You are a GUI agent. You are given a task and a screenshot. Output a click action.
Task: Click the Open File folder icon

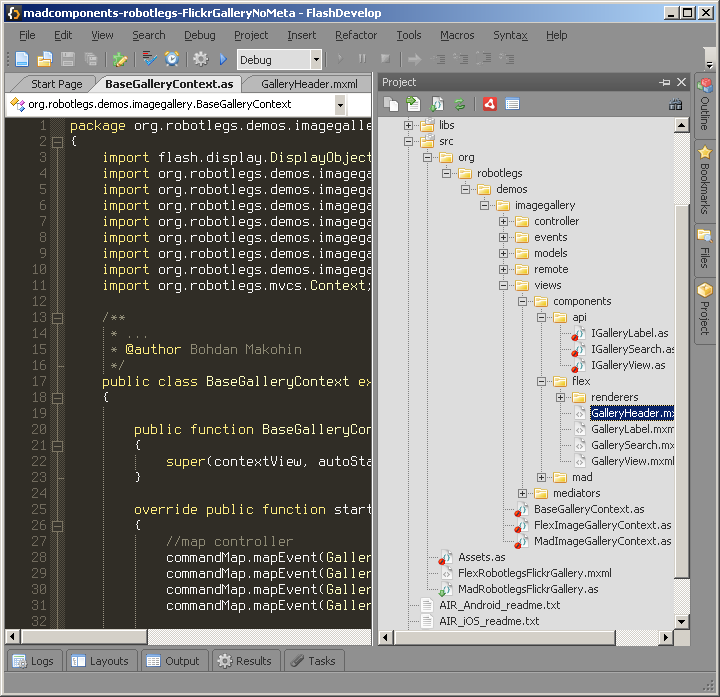(45, 60)
